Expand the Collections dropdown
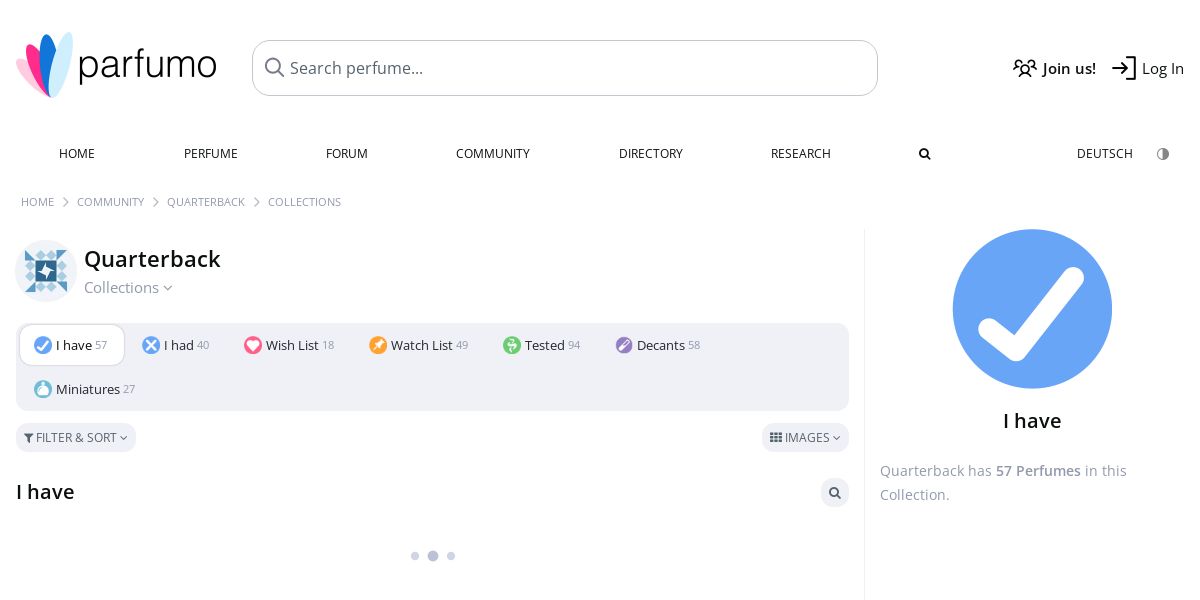Screen dimensions: 1200x600 pyautogui.click(x=128, y=288)
